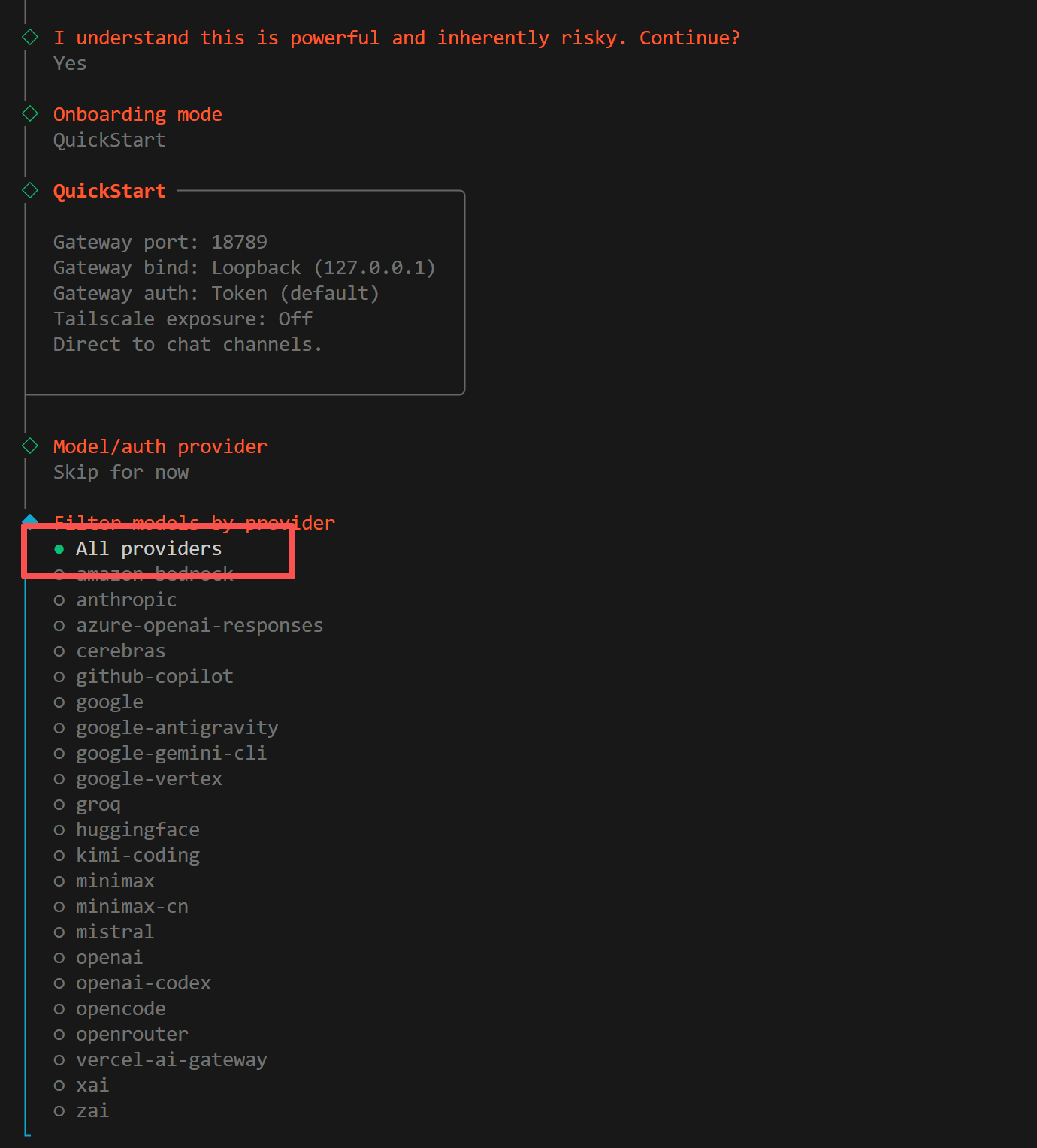Click 'QuickStart' answer under Onboarding mode
The image size is (1037, 1148).
tap(110, 140)
